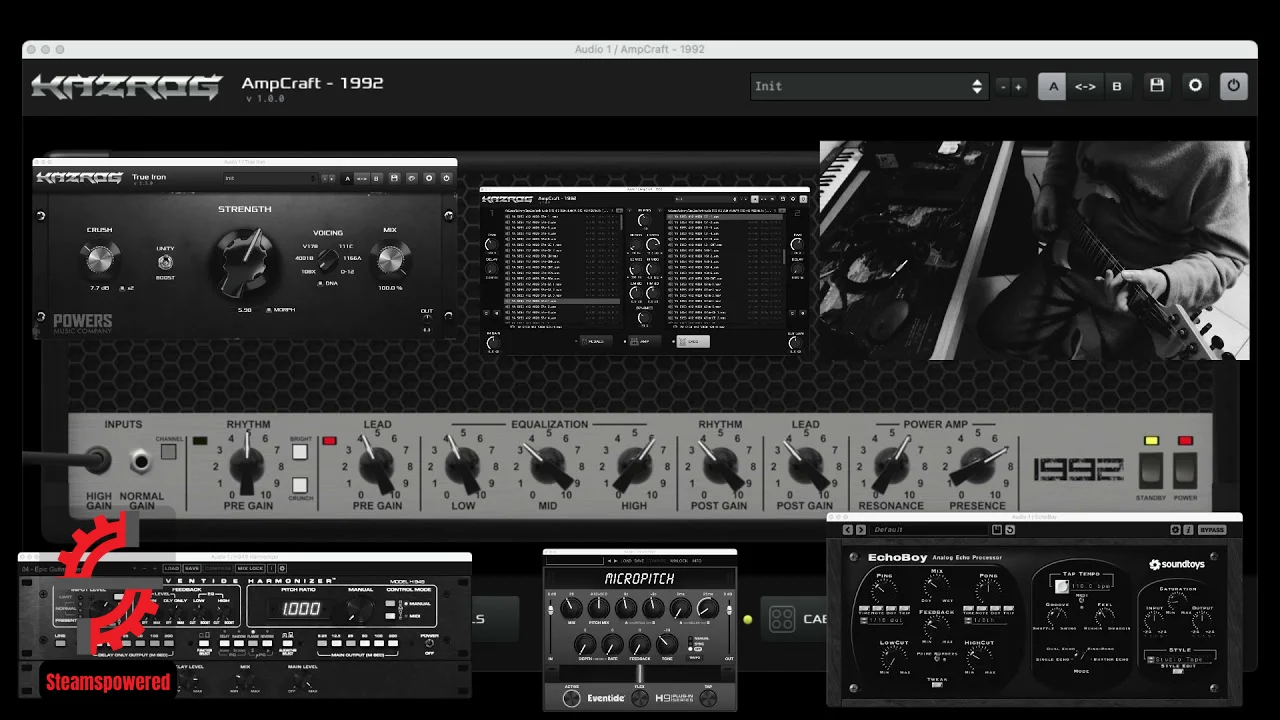Flip the UNITY/BOOST switch in True Iron
1280x720 pixels.
tap(165, 262)
